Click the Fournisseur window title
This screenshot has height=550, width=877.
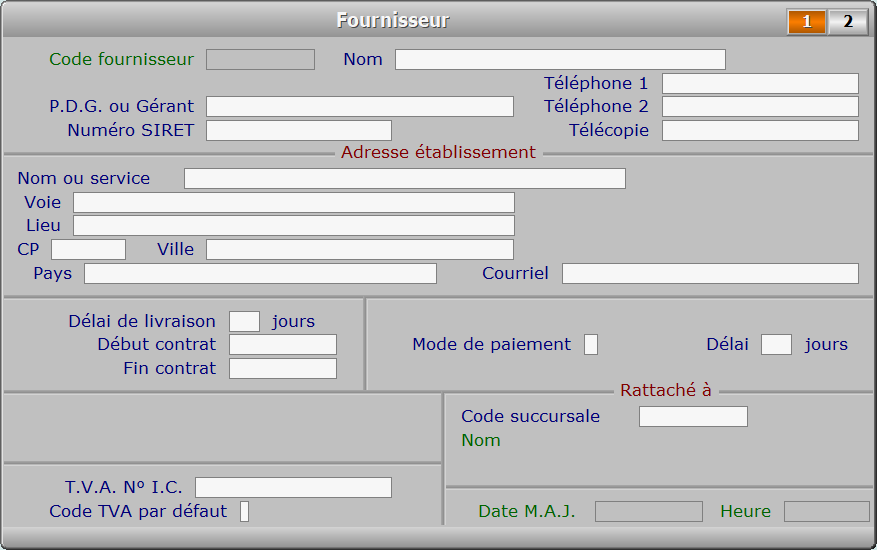click(393, 21)
